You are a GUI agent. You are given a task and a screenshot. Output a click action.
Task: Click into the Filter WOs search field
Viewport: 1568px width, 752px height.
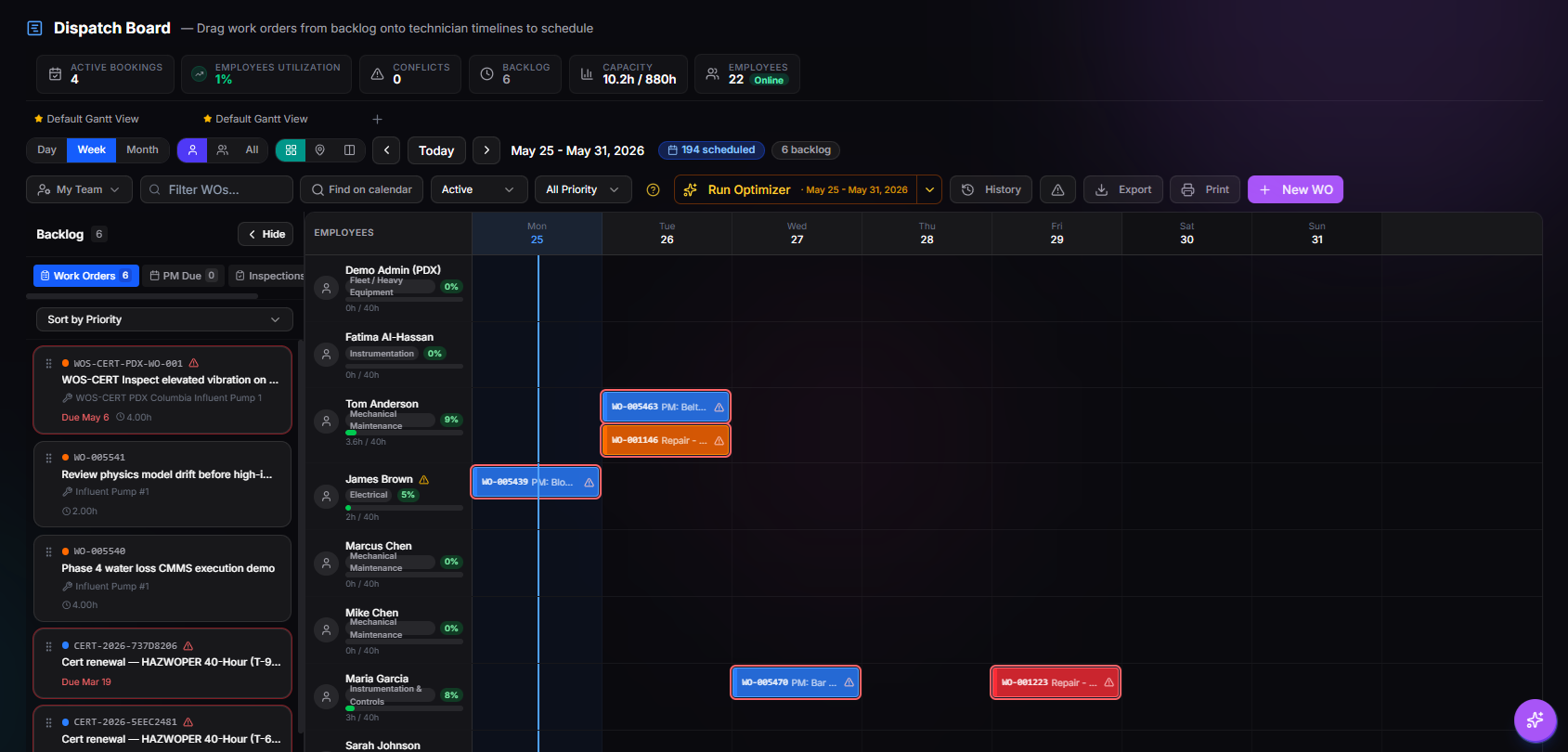pos(216,189)
